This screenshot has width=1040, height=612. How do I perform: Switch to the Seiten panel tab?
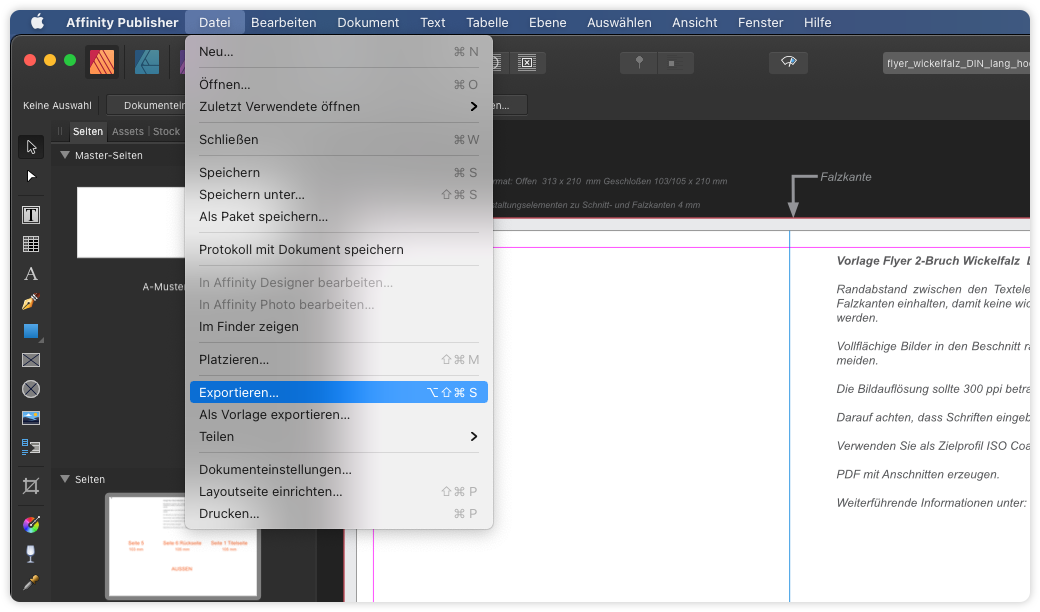pos(88,131)
